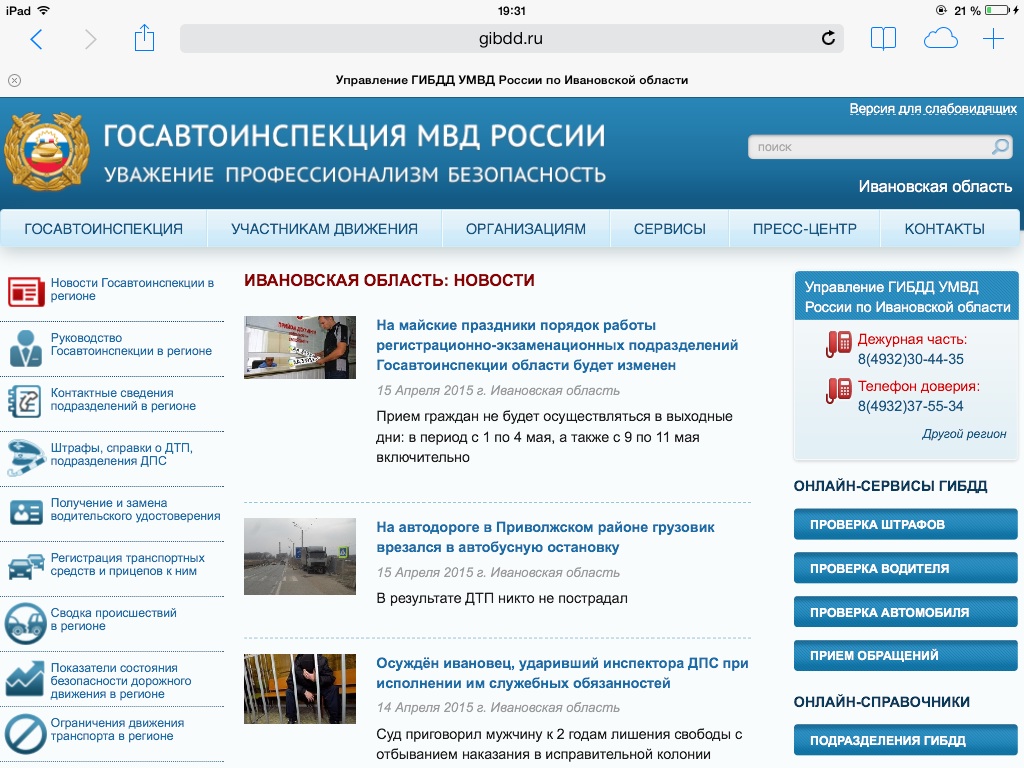The height and width of the screenshot is (768, 1024).
Task: Open the УЧАСТНИКАМ ДВИЖЕНИЯ menu
Action: [x=324, y=229]
